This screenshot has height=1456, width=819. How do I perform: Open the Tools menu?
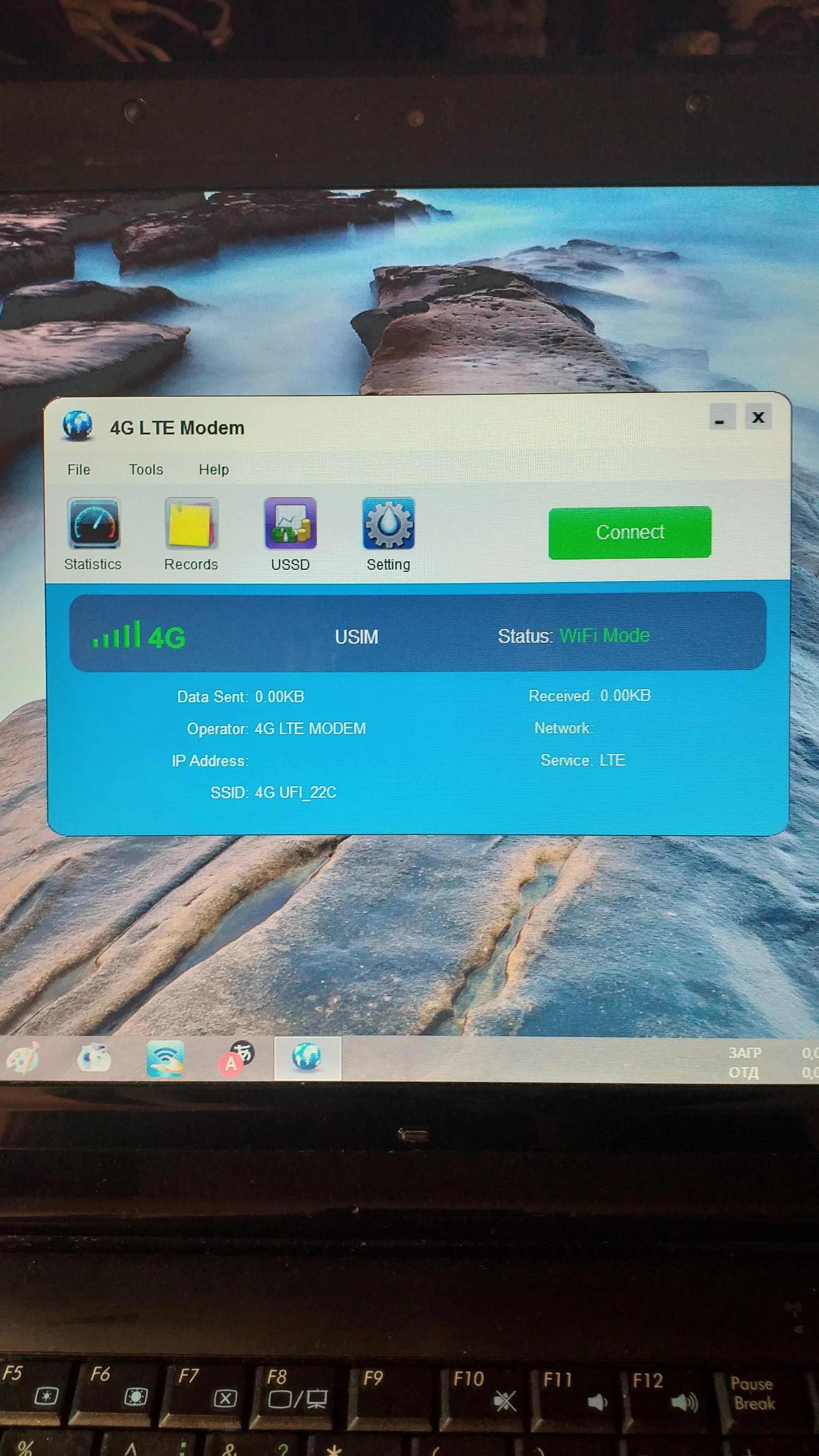coord(146,470)
